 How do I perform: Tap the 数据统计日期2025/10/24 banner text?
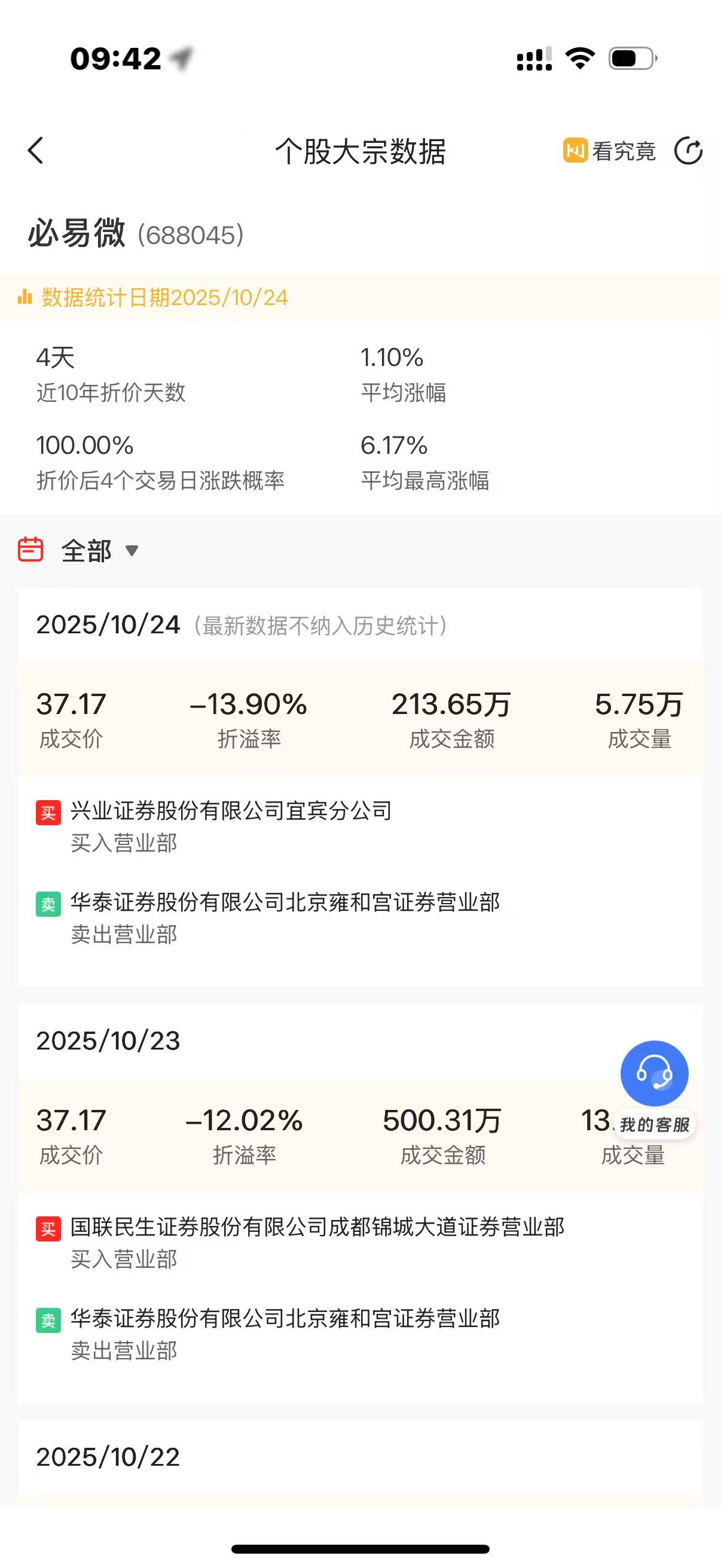click(165, 298)
